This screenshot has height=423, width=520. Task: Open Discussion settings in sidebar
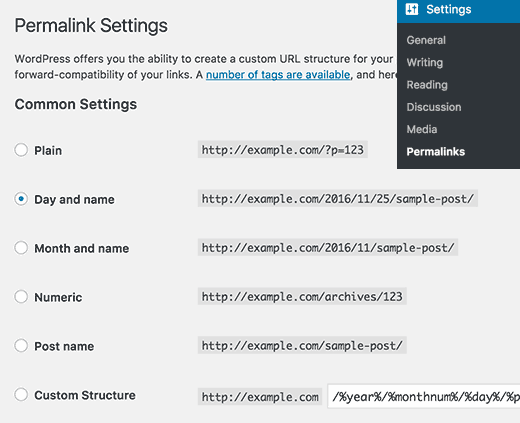point(434,107)
